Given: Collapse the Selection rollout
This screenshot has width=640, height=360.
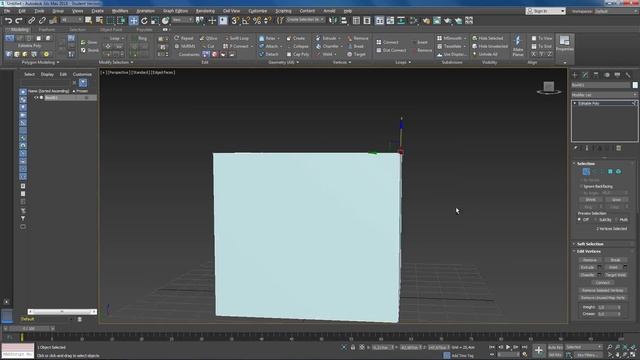Looking at the screenshot, I should click(586, 164).
